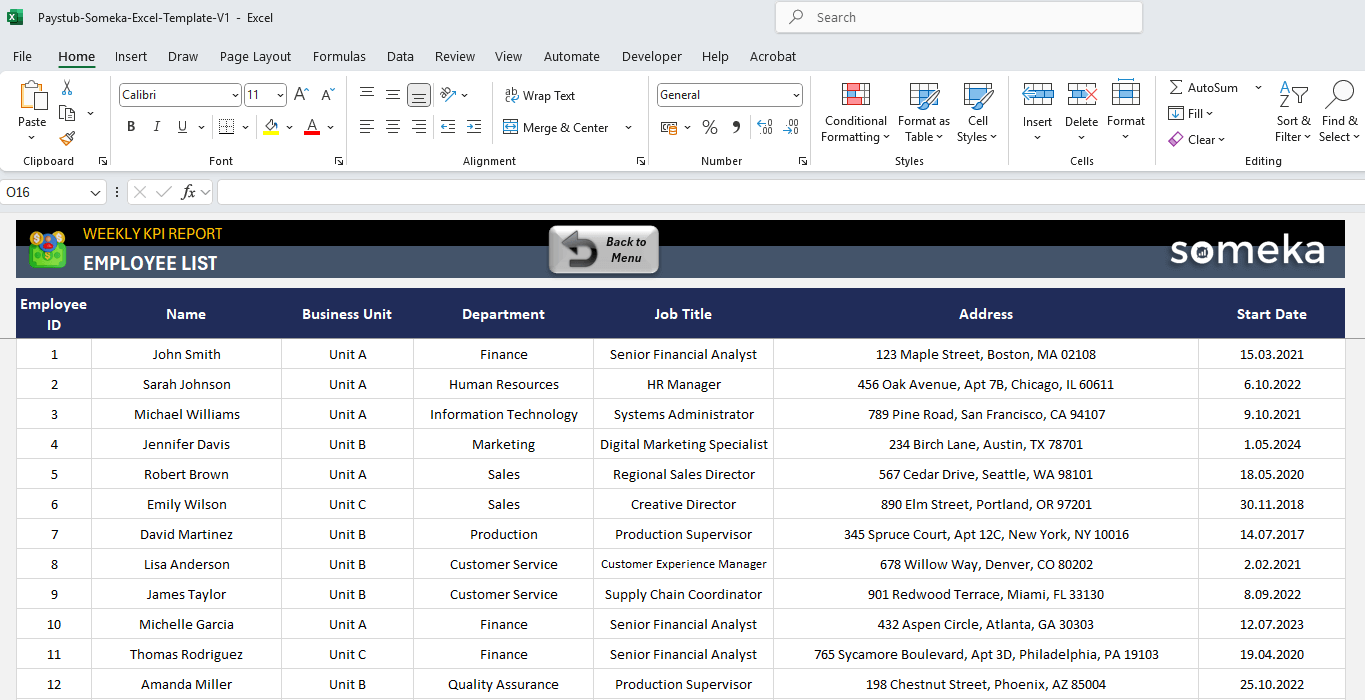Click the Search box in title bar
The width and height of the screenshot is (1365, 700).
click(x=958, y=17)
